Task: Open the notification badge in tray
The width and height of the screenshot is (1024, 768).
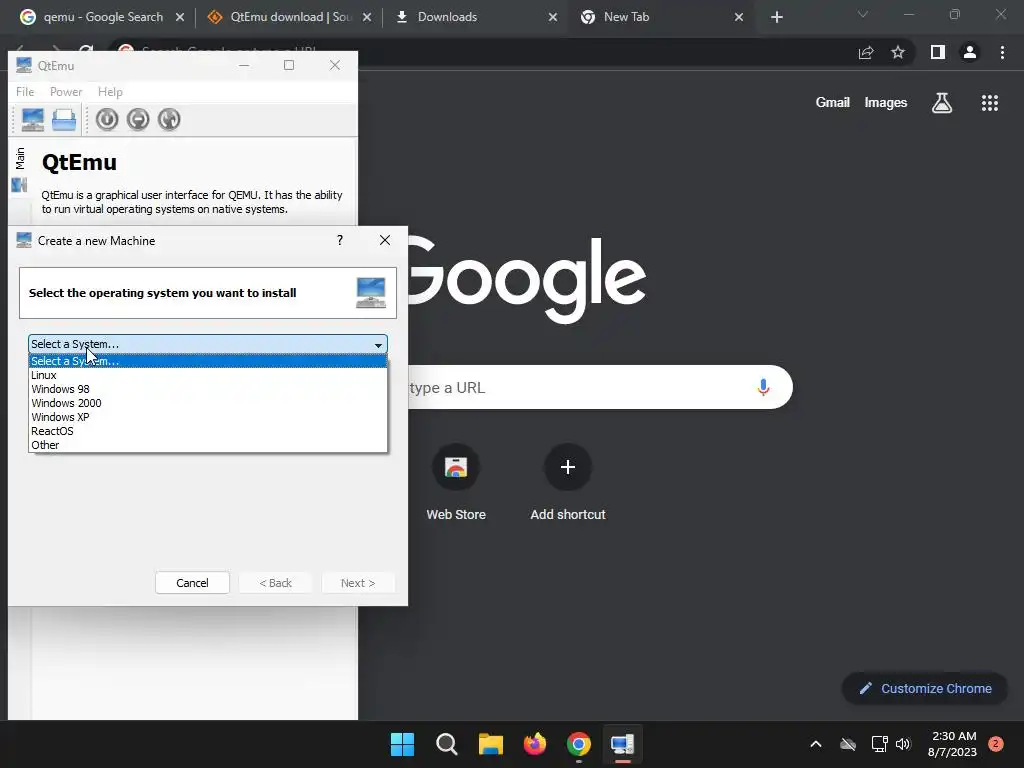Action: tap(995, 744)
